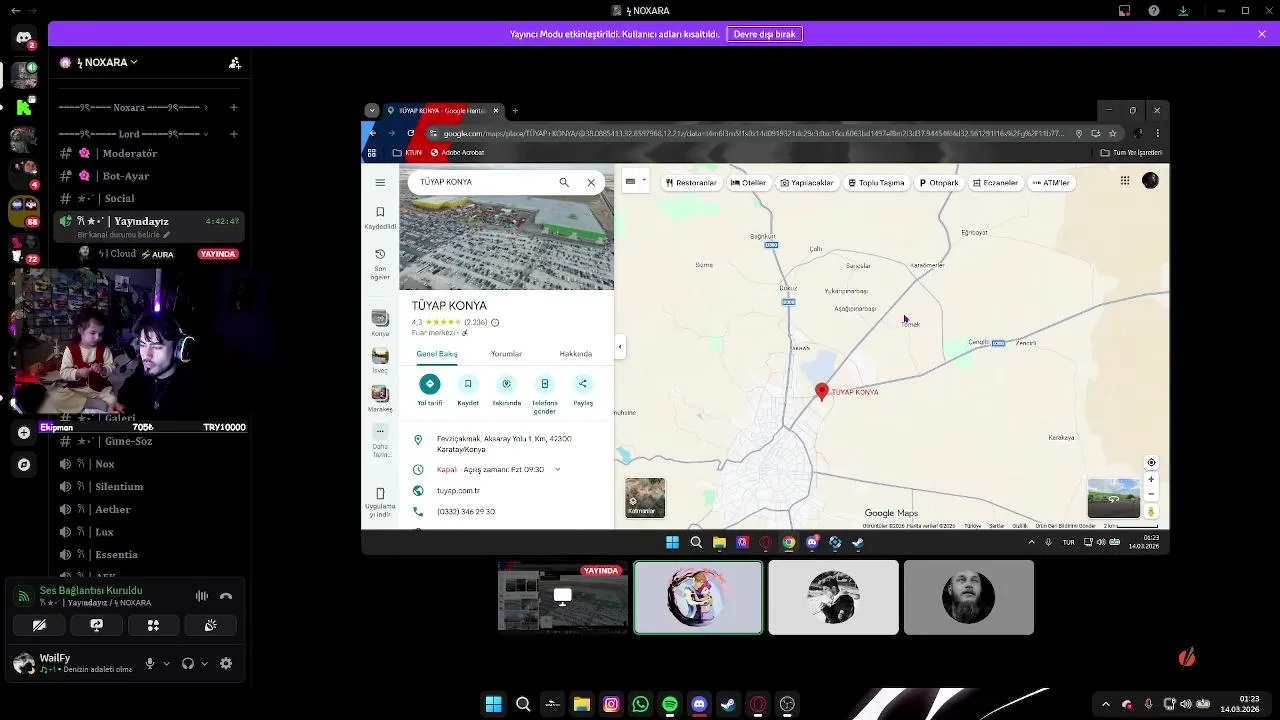Screen dimensions: 1280x720
Task: Expand headphone output options arrow
Action: tap(204, 663)
